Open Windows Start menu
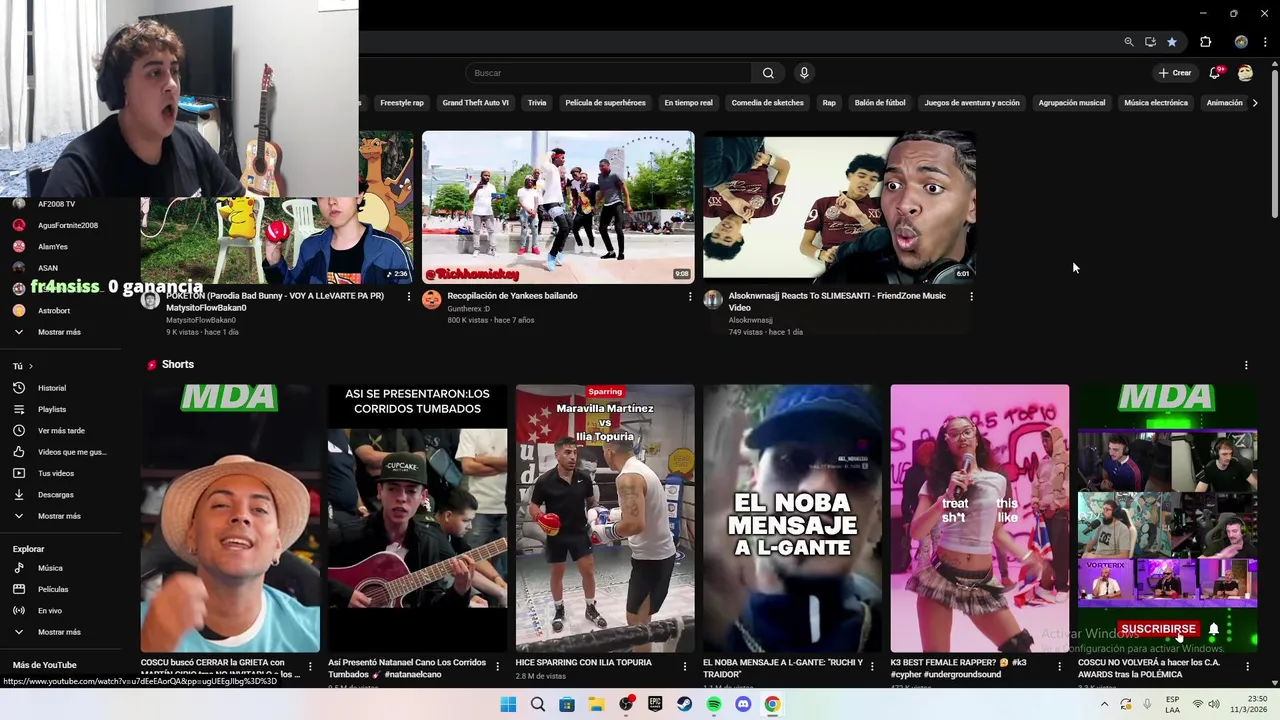The image size is (1280, 720). [508, 704]
